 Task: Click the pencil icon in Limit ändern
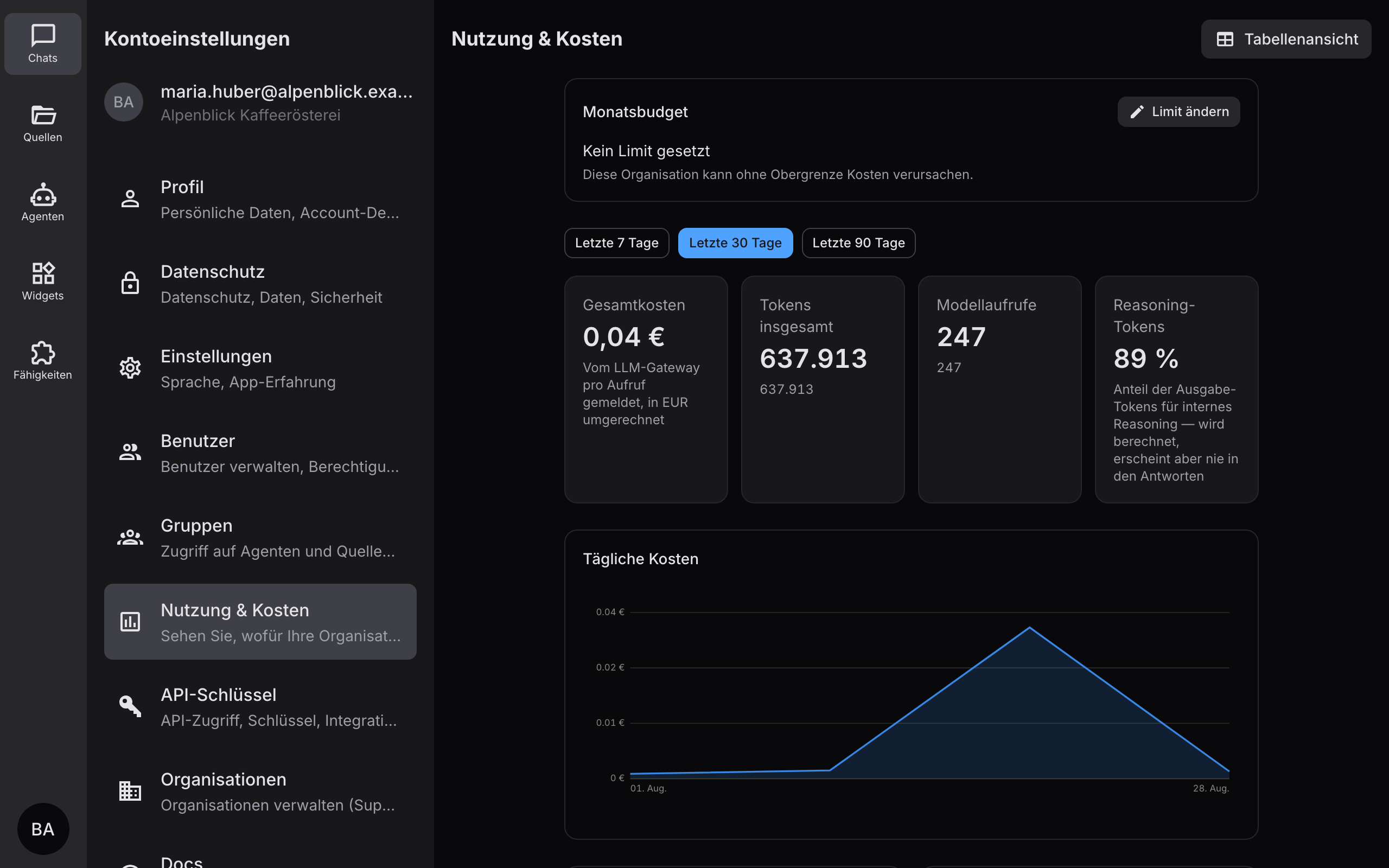click(x=1137, y=112)
